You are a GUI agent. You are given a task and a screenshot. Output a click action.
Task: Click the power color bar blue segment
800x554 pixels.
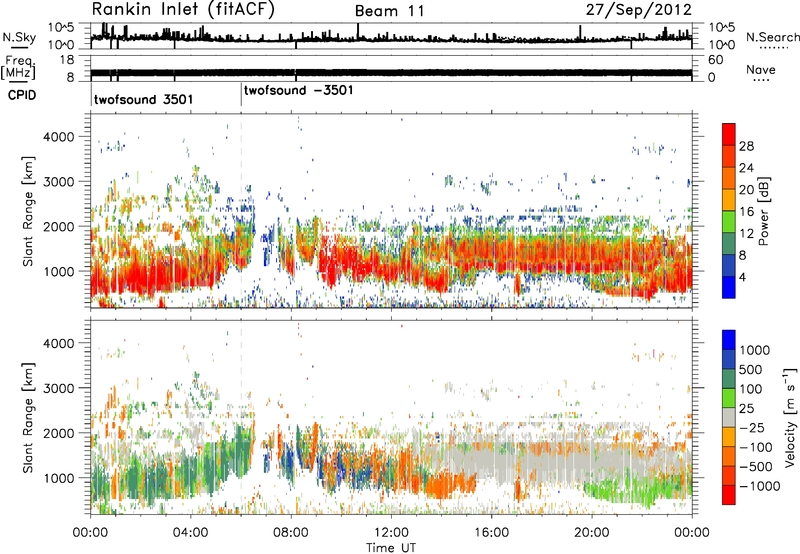pyautogui.click(x=729, y=287)
